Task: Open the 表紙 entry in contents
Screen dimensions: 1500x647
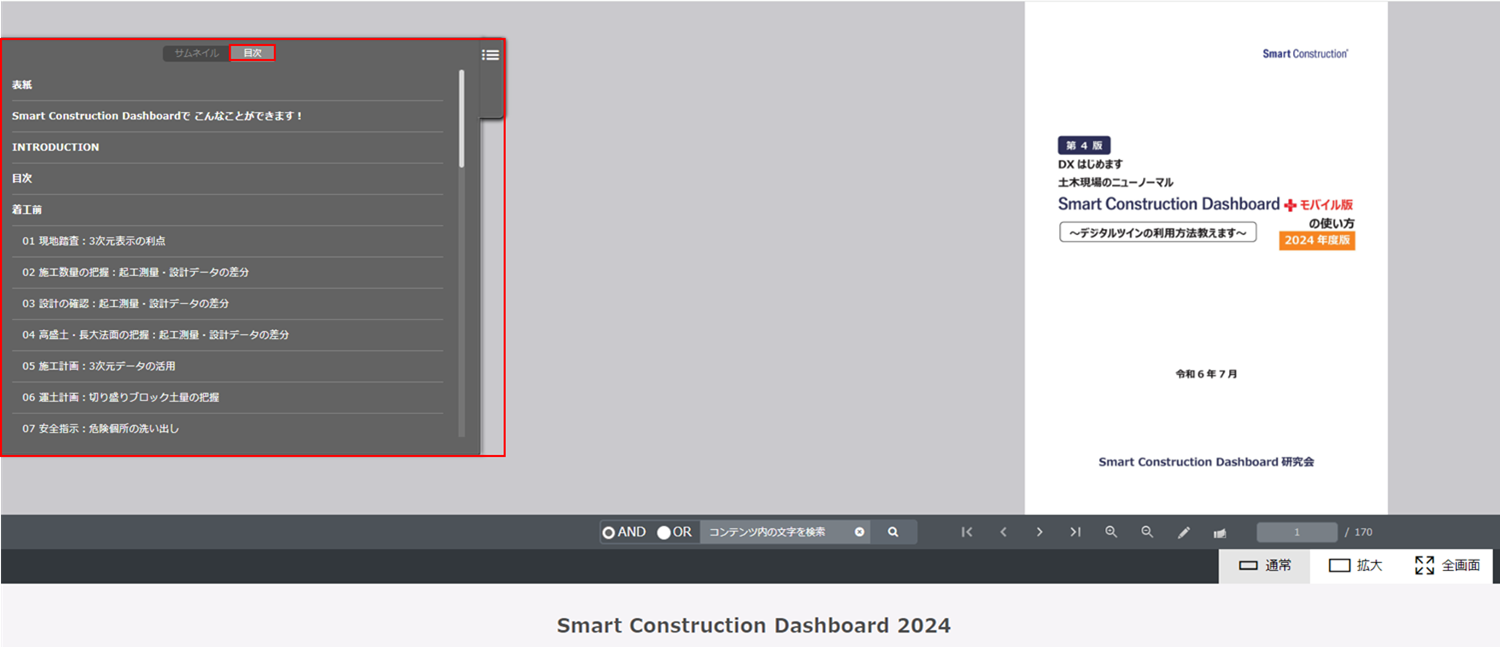Action: tap(227, 85)
